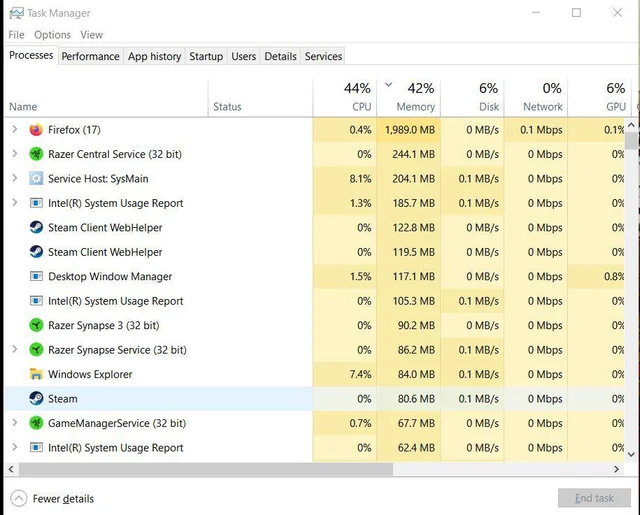Open the Startup tab
This screenshot has width=640, height=515.
click(206, 56)
